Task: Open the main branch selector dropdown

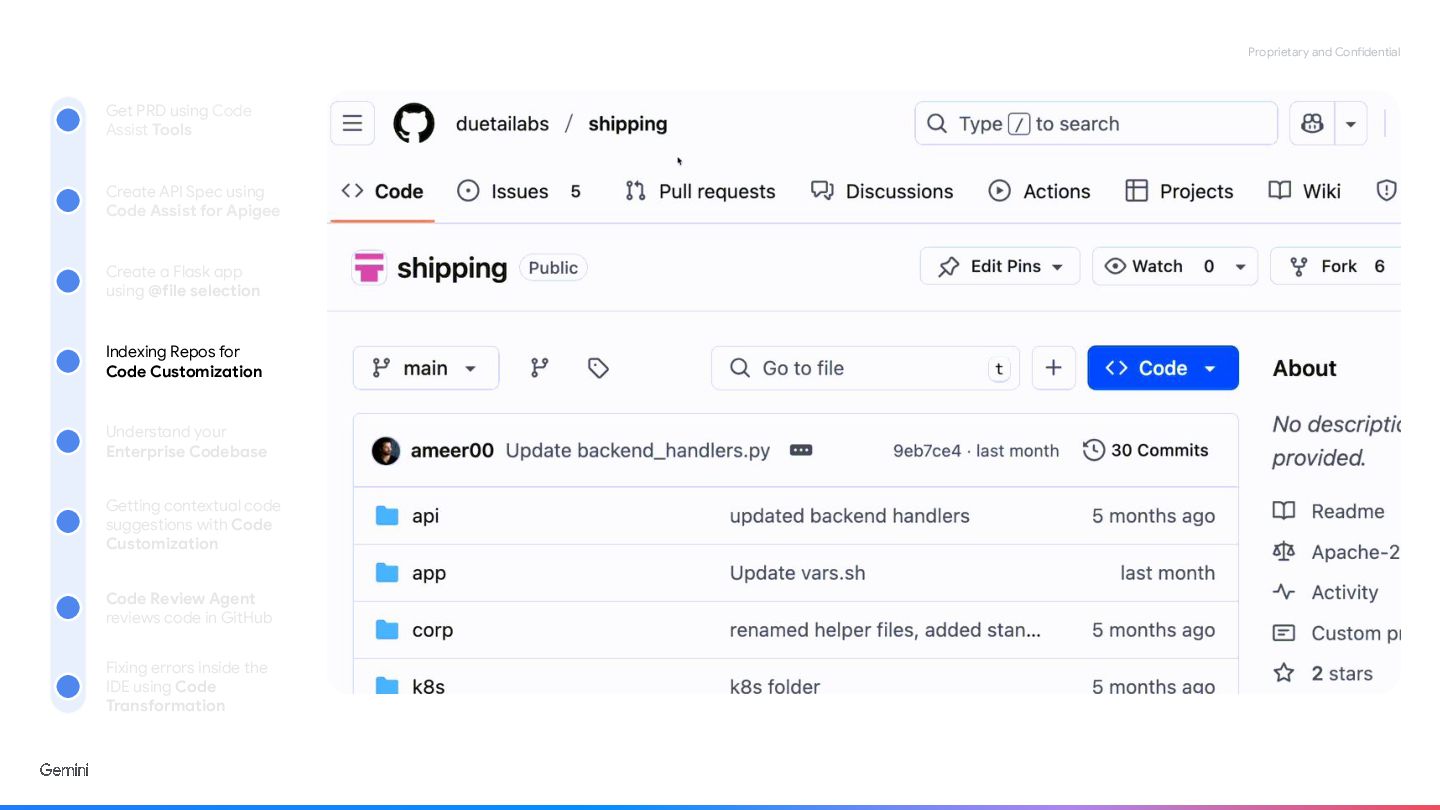Action: [x=426, y=368]
